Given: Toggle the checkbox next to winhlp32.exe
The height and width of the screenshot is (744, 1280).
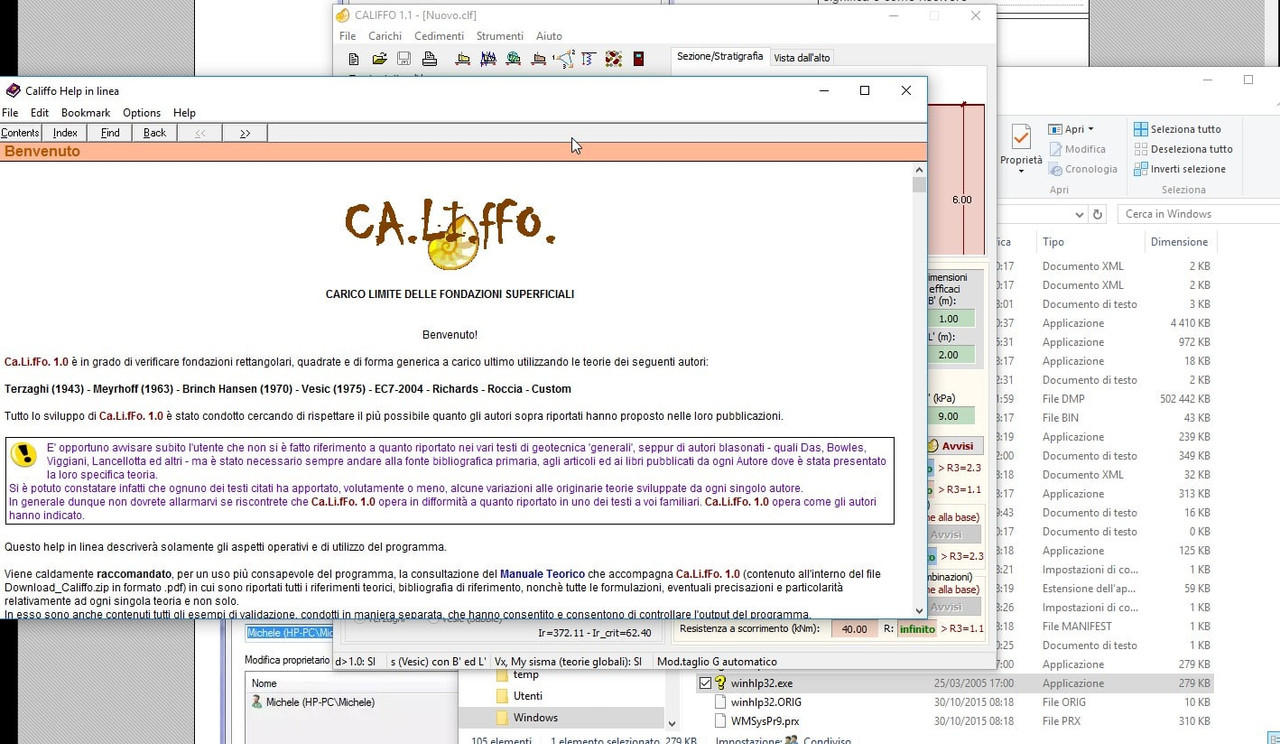Looking at the screenshot, I should tap(704, 683).
